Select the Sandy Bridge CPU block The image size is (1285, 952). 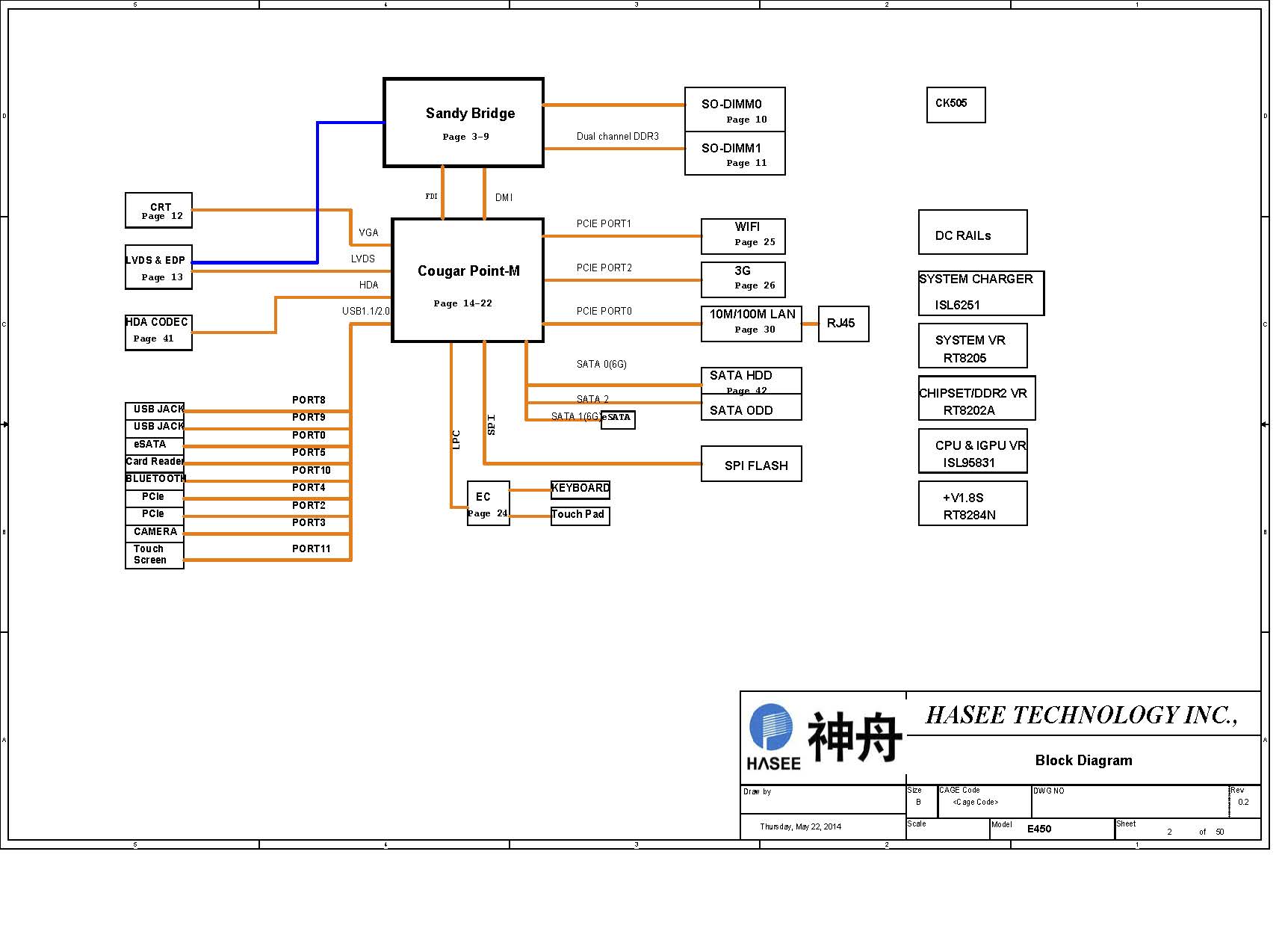463,123
